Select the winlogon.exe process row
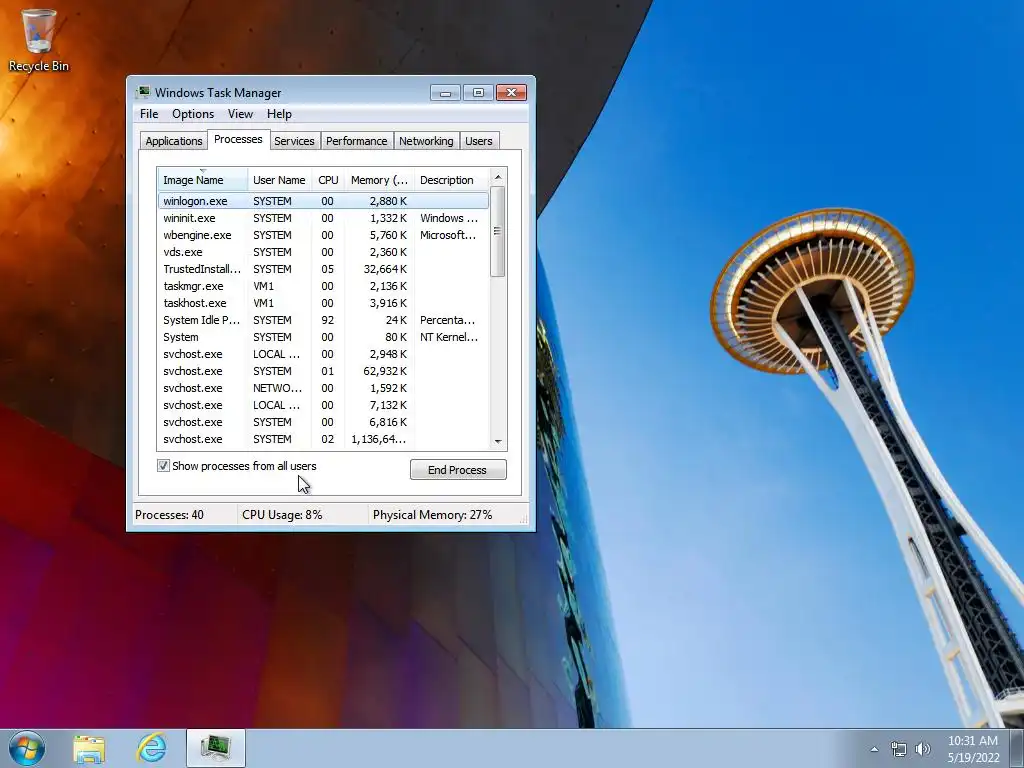 click(x=323, y=201)
